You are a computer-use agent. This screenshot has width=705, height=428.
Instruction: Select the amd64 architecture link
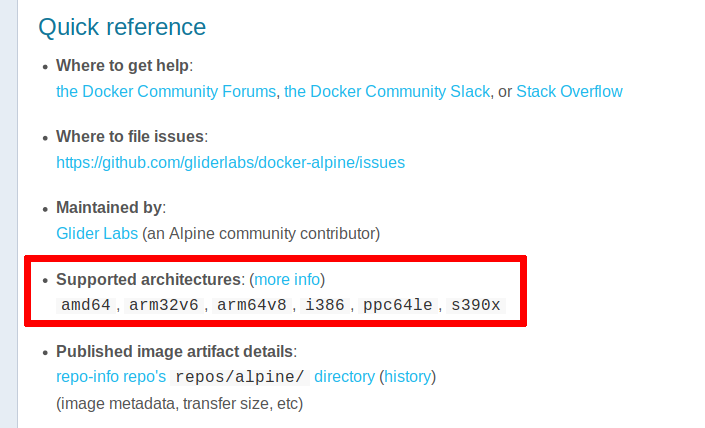tap(86, 305)
